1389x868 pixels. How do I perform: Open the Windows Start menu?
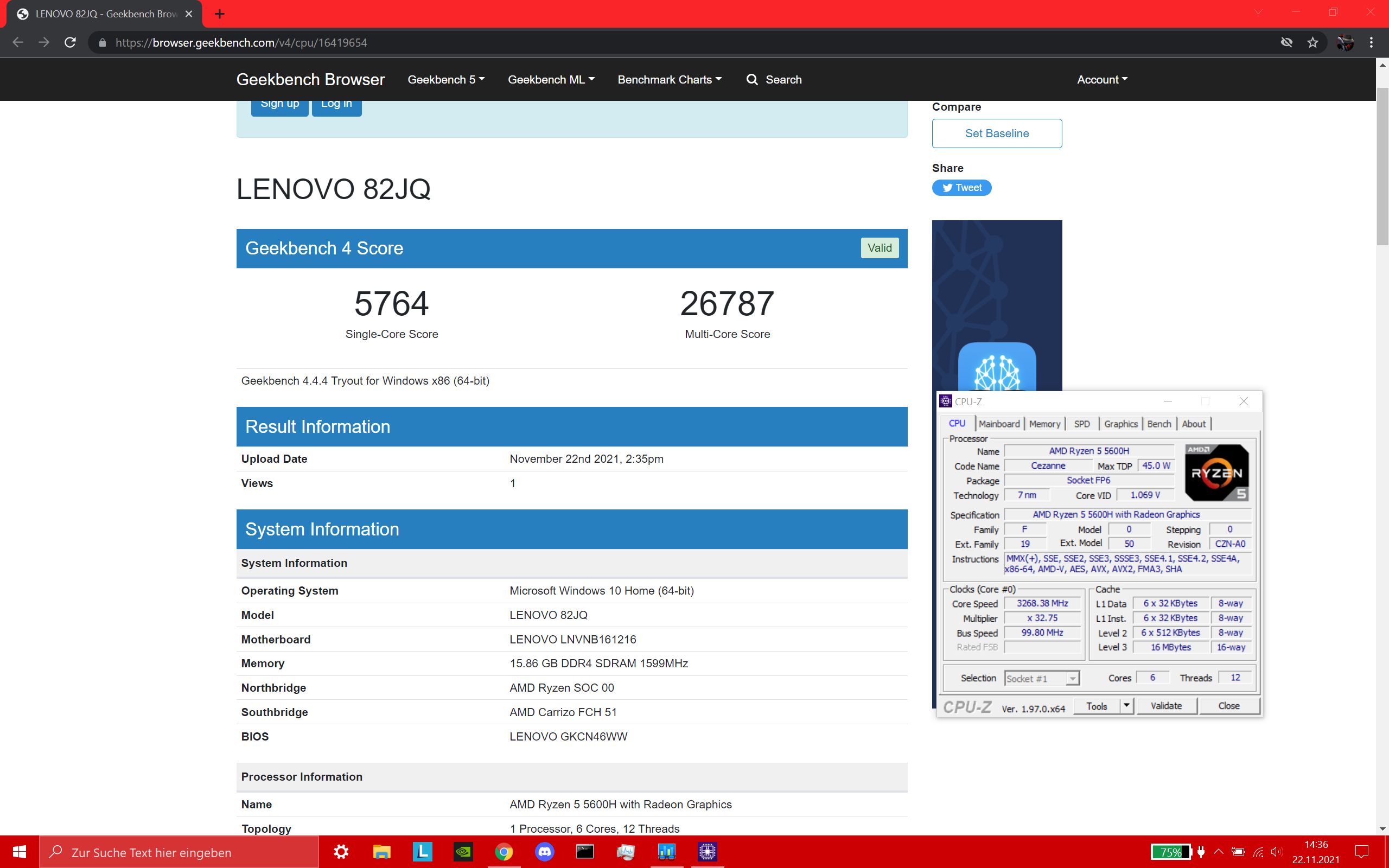19,852
